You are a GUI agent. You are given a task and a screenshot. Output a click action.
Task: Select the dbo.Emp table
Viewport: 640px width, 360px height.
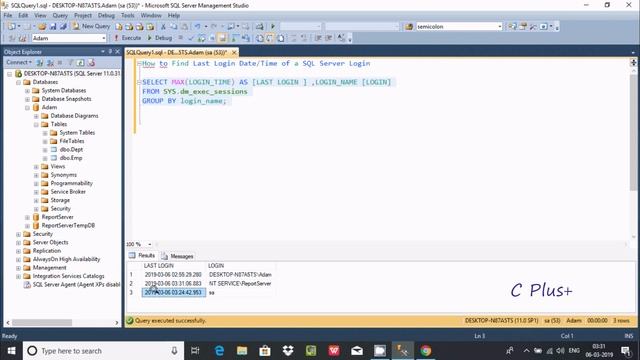click(x=71, y=158)
